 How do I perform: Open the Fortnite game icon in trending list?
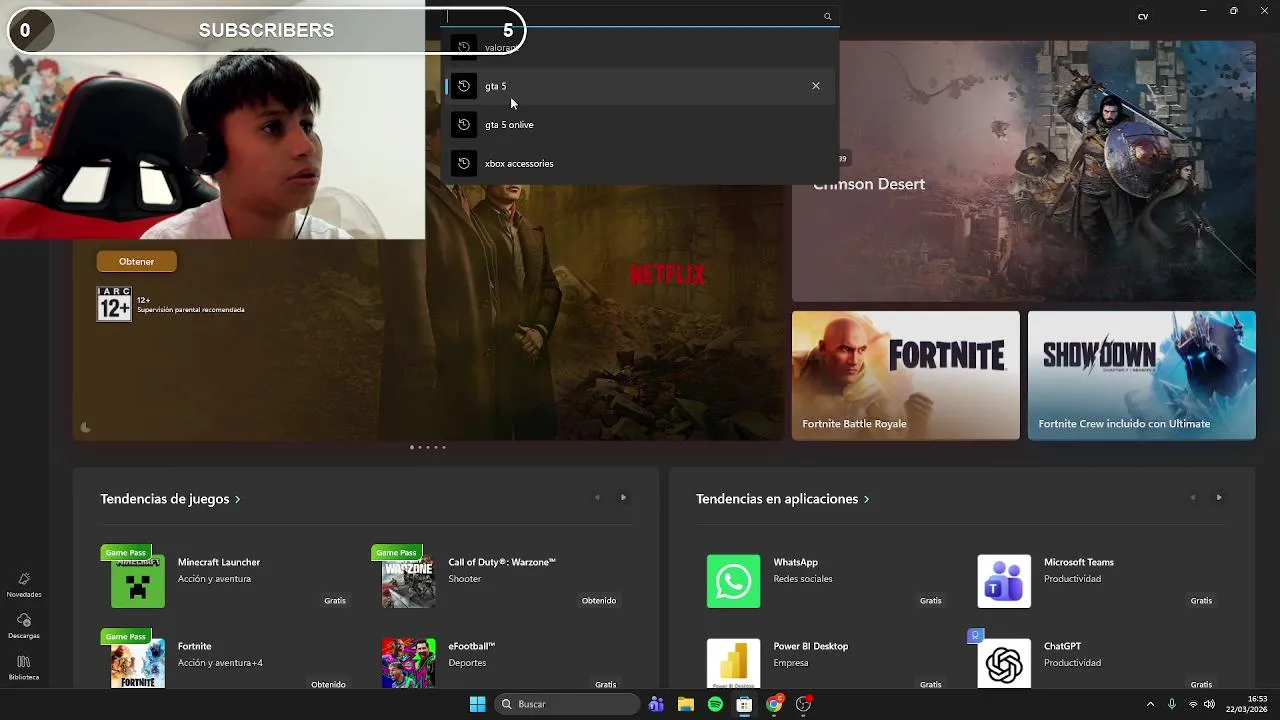point(138,663)
